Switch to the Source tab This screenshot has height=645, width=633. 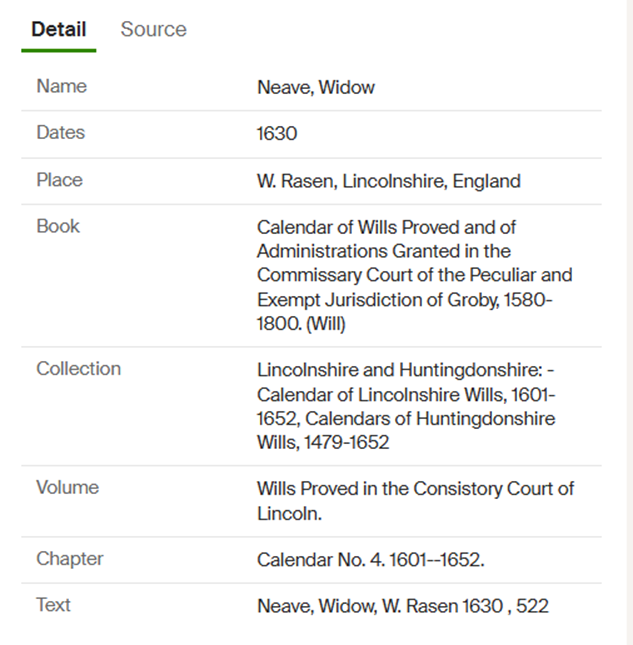coord(153,30)
